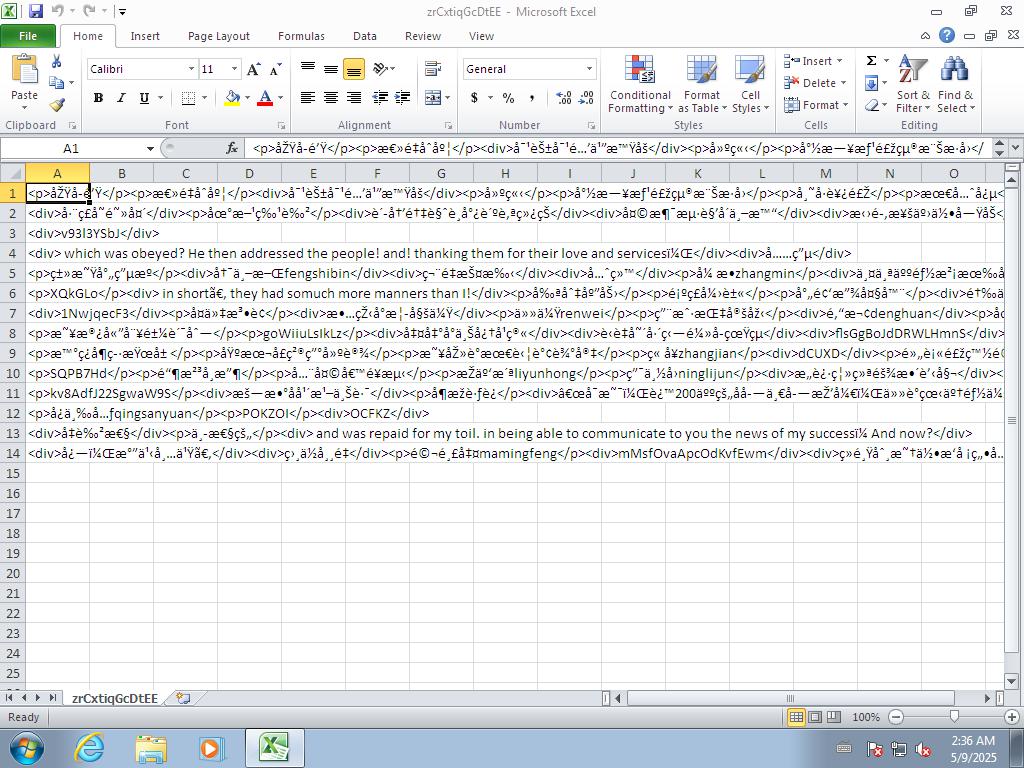Screen dimensions: 1024x768
Task: Select the zrCxtiqGcDtEE sheet tab
Action: (x=114, y=698)
